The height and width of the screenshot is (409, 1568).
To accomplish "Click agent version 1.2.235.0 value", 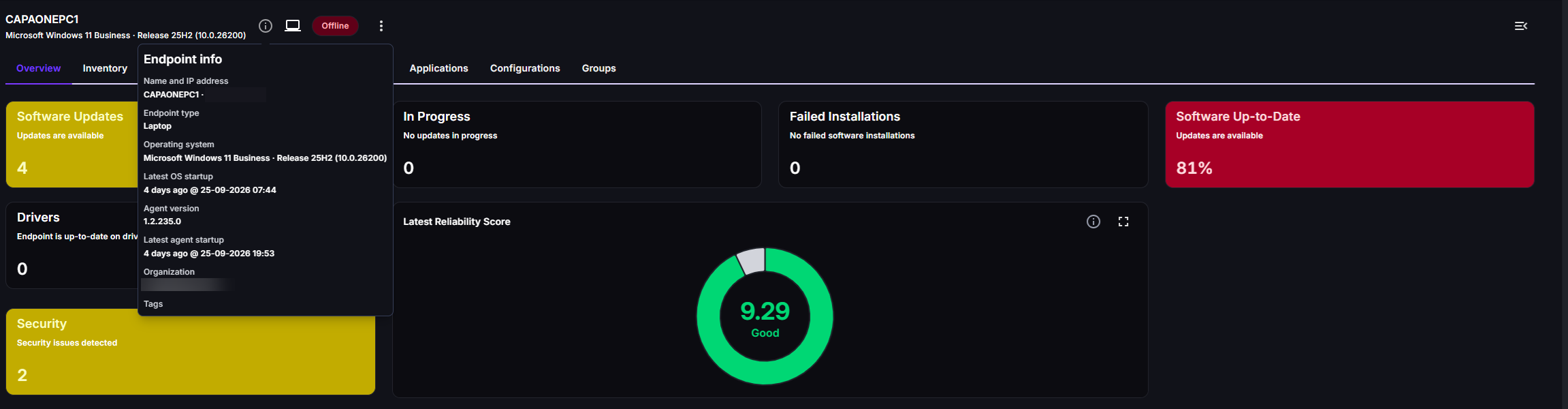I will coord(162,222).
